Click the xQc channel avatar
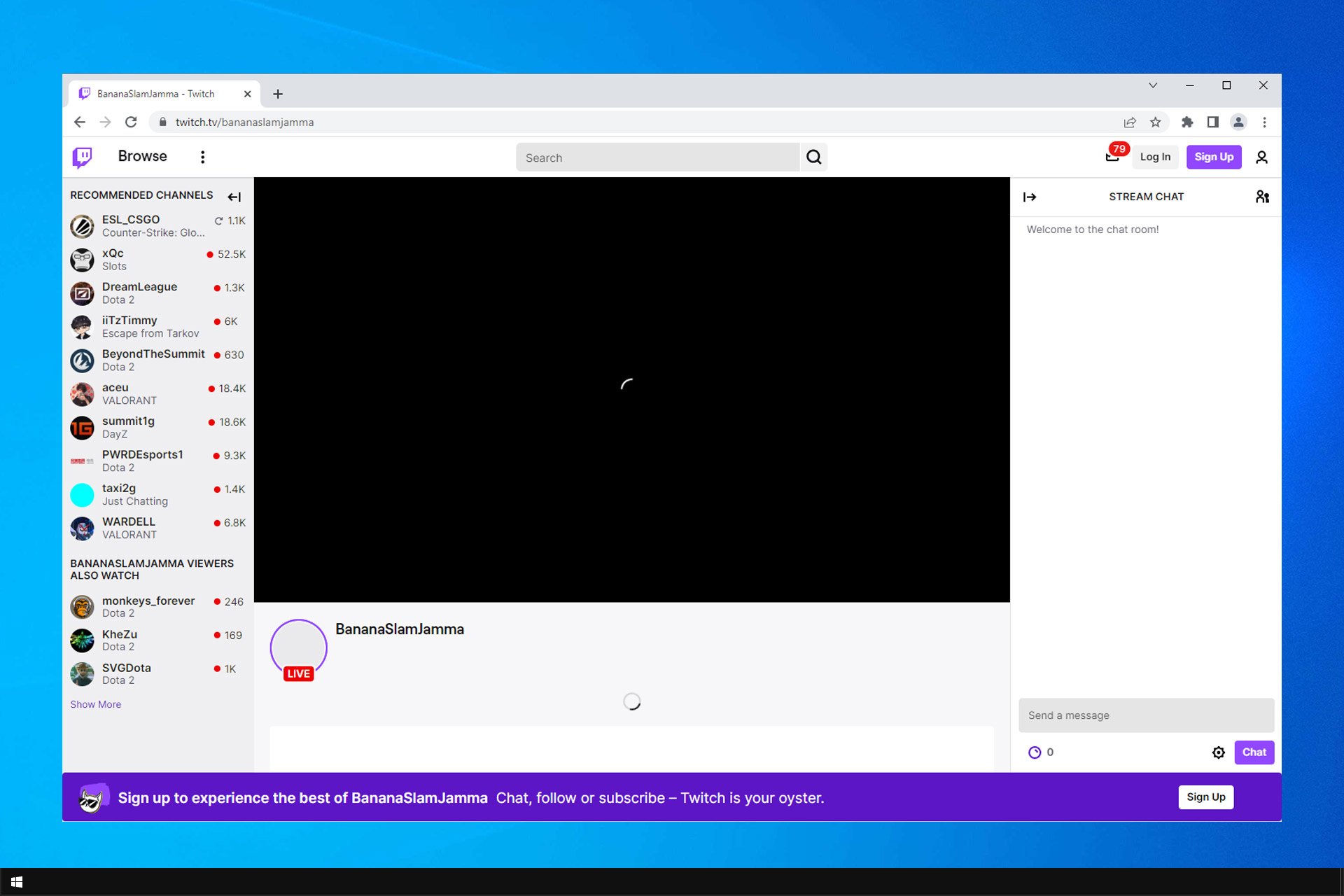The height and width of the screenshot is (896, 1344). point(82,260)
